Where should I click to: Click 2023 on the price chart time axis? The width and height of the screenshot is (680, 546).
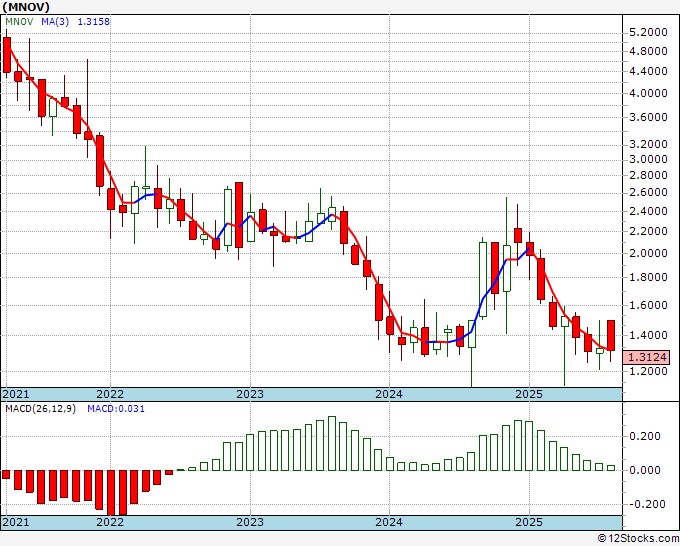click(x=250, y=394)
